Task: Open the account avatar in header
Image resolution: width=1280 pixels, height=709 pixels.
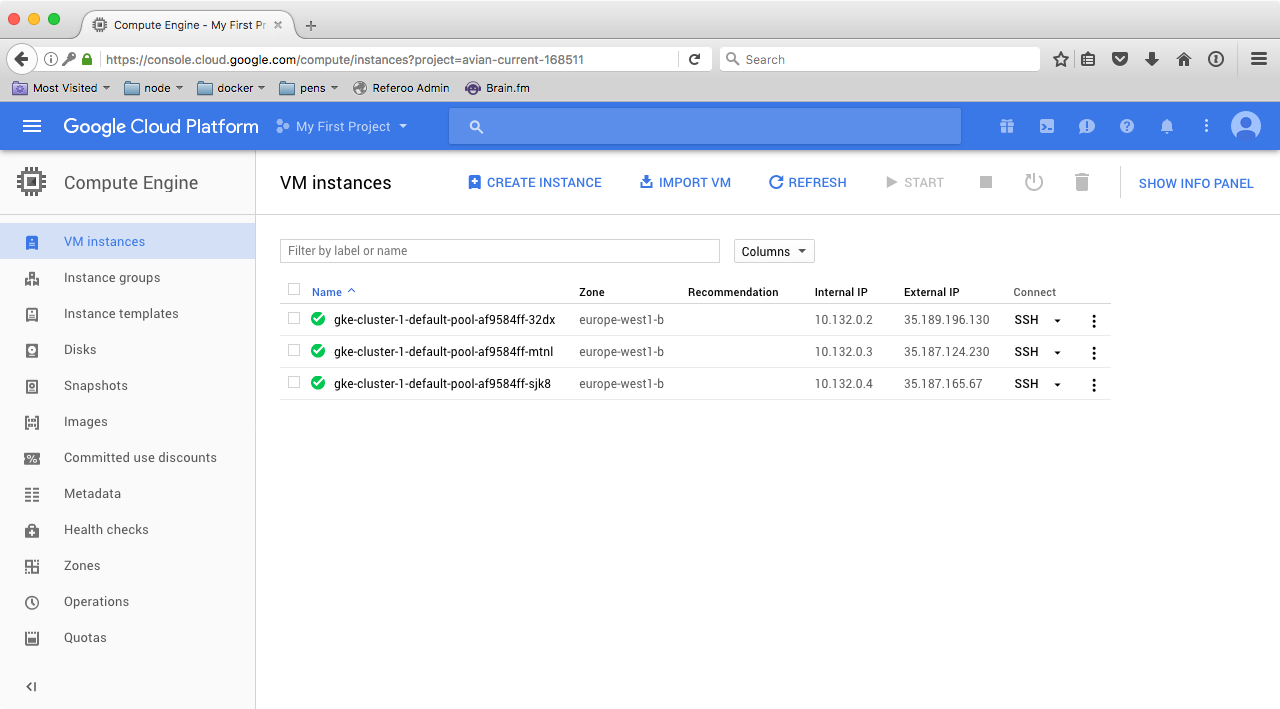Action: 1246,126
